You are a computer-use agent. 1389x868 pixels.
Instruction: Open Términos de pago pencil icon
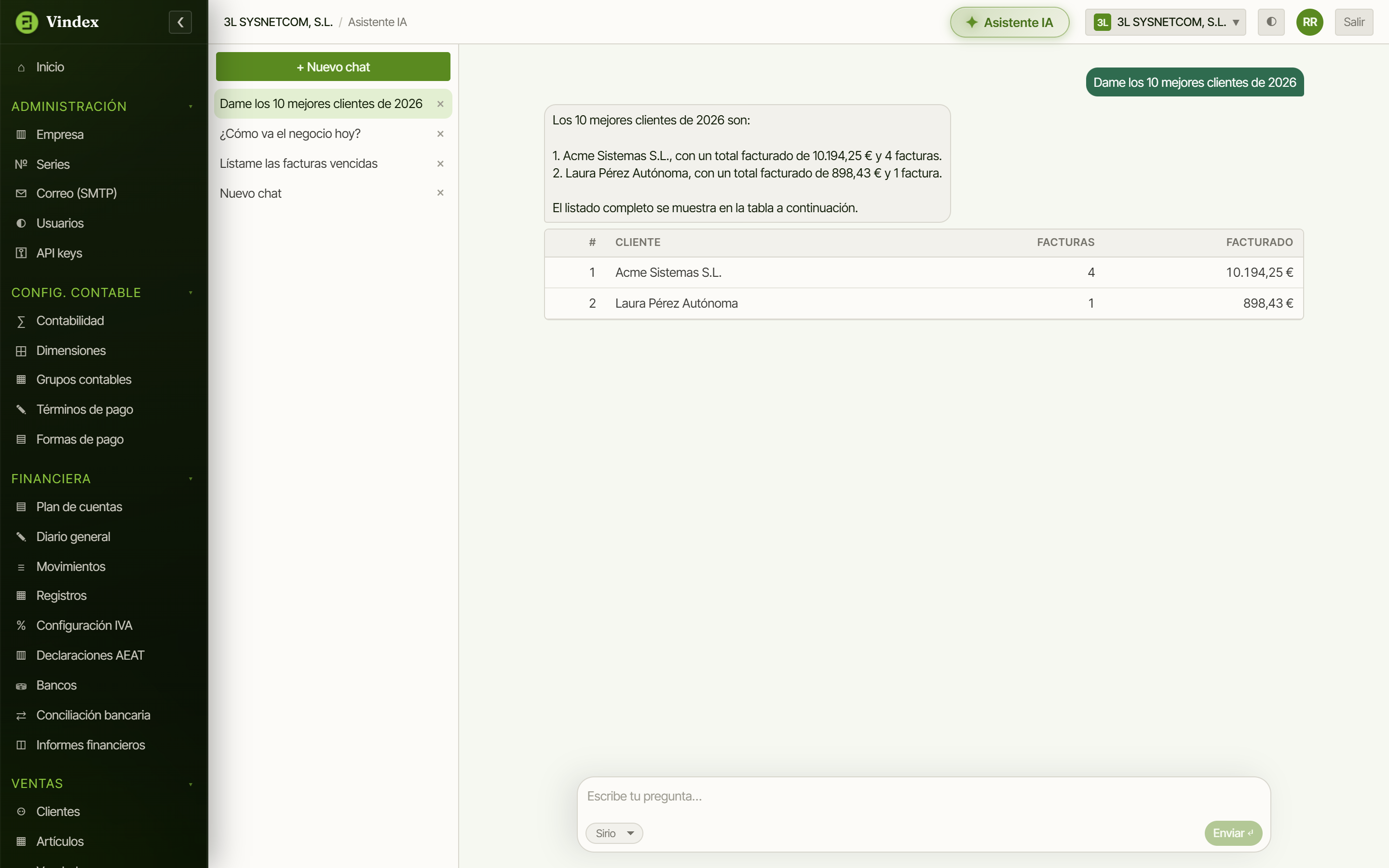point(21,409)
